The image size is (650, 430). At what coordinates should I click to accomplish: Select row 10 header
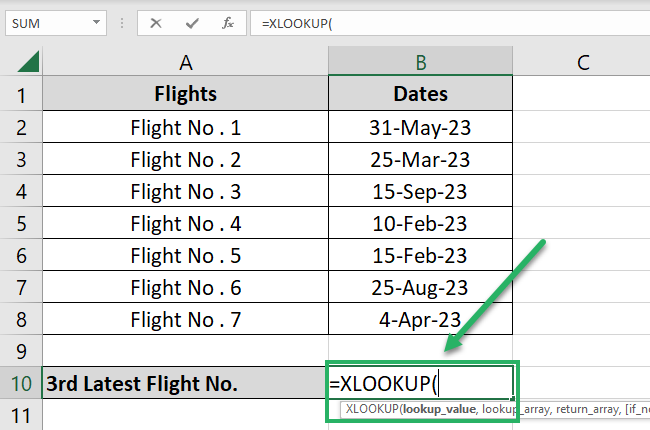(x=21, y=383)
